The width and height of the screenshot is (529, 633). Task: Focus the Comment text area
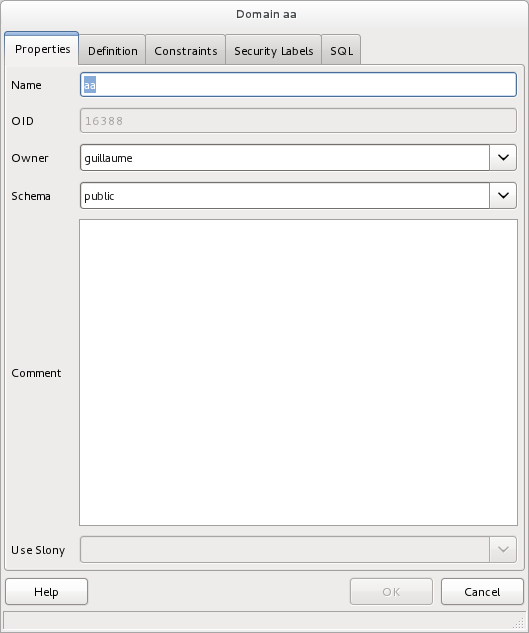click(298, 372)
